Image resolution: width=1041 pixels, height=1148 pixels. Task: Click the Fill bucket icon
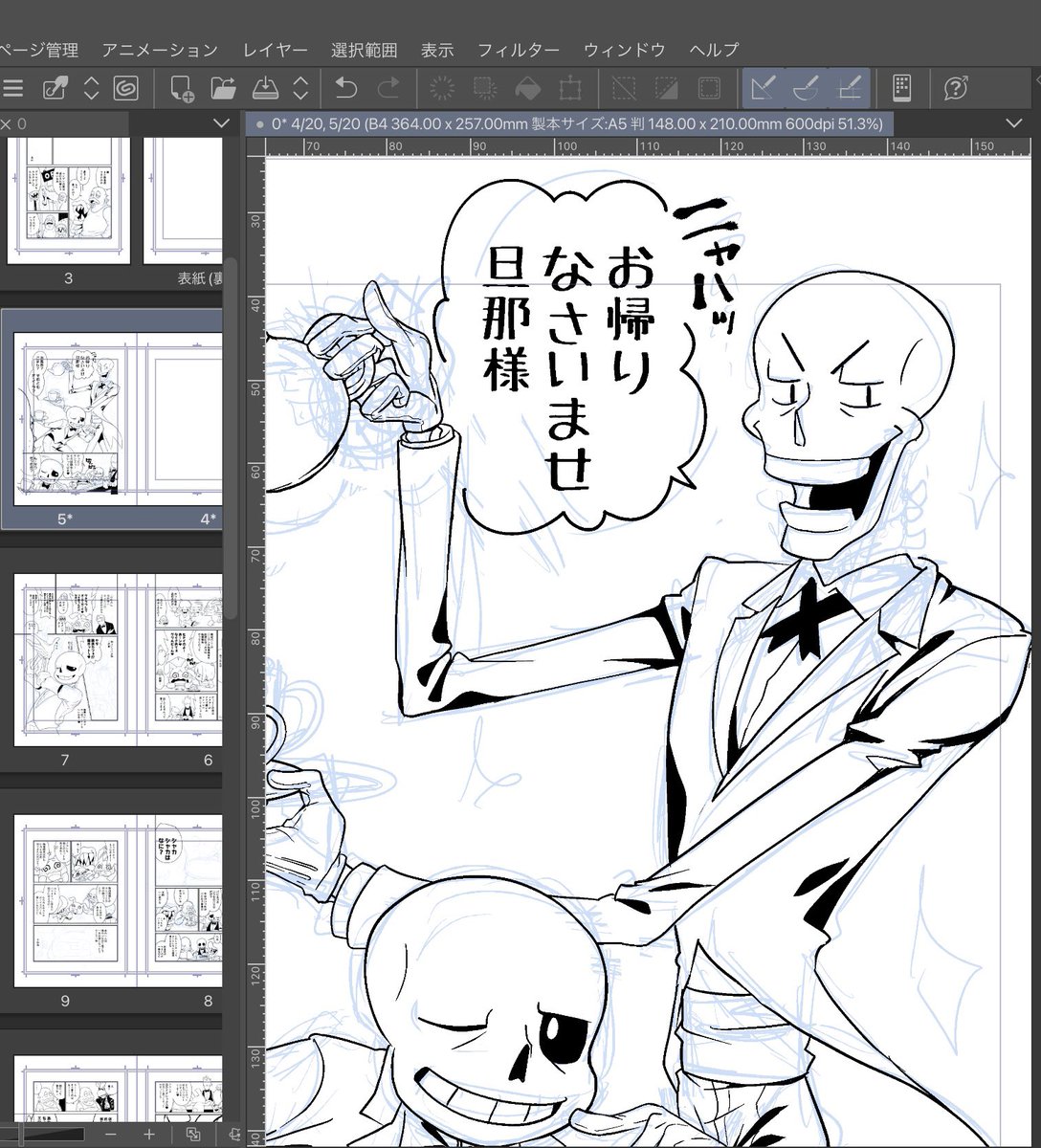527,89
